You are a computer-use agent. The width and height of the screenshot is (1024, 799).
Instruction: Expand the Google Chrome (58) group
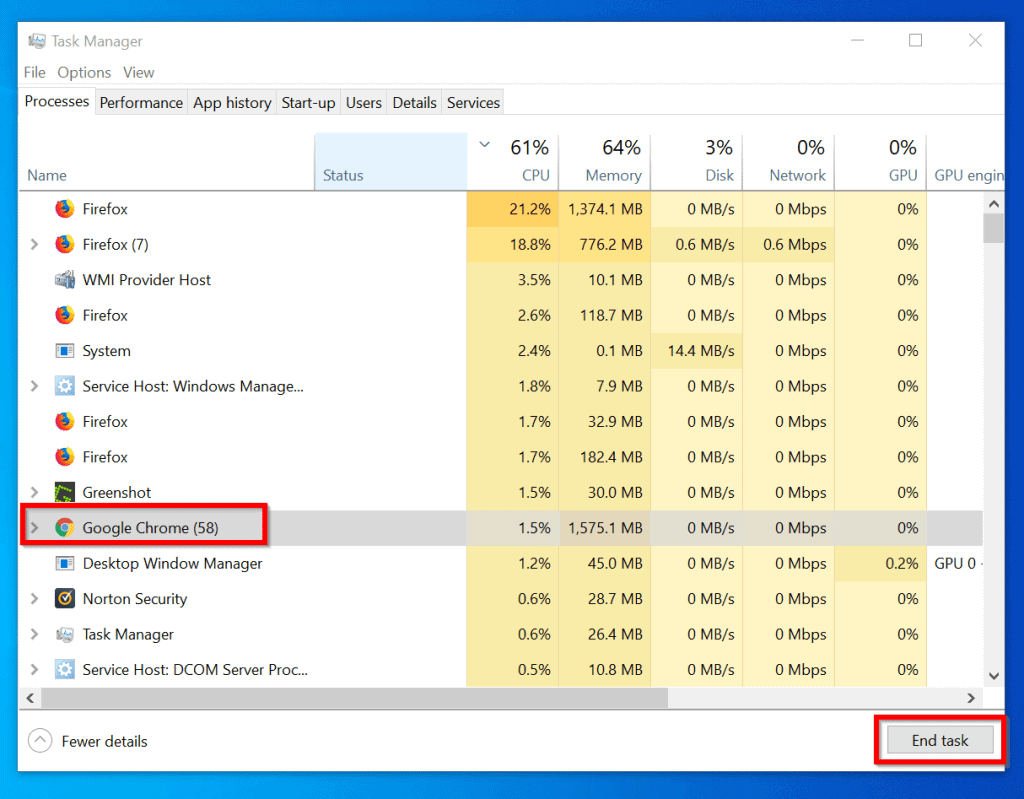35,528
